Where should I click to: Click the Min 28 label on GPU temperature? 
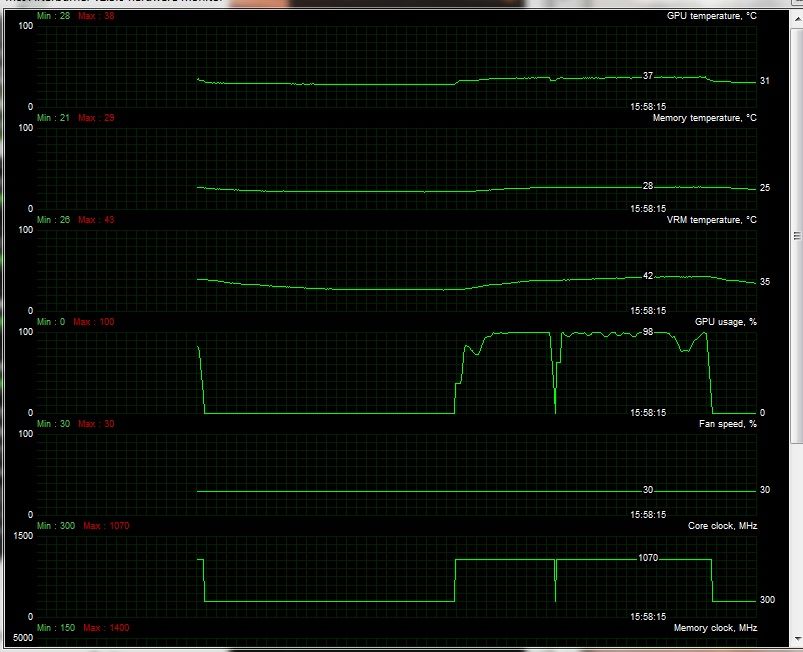tap(52, 16)
